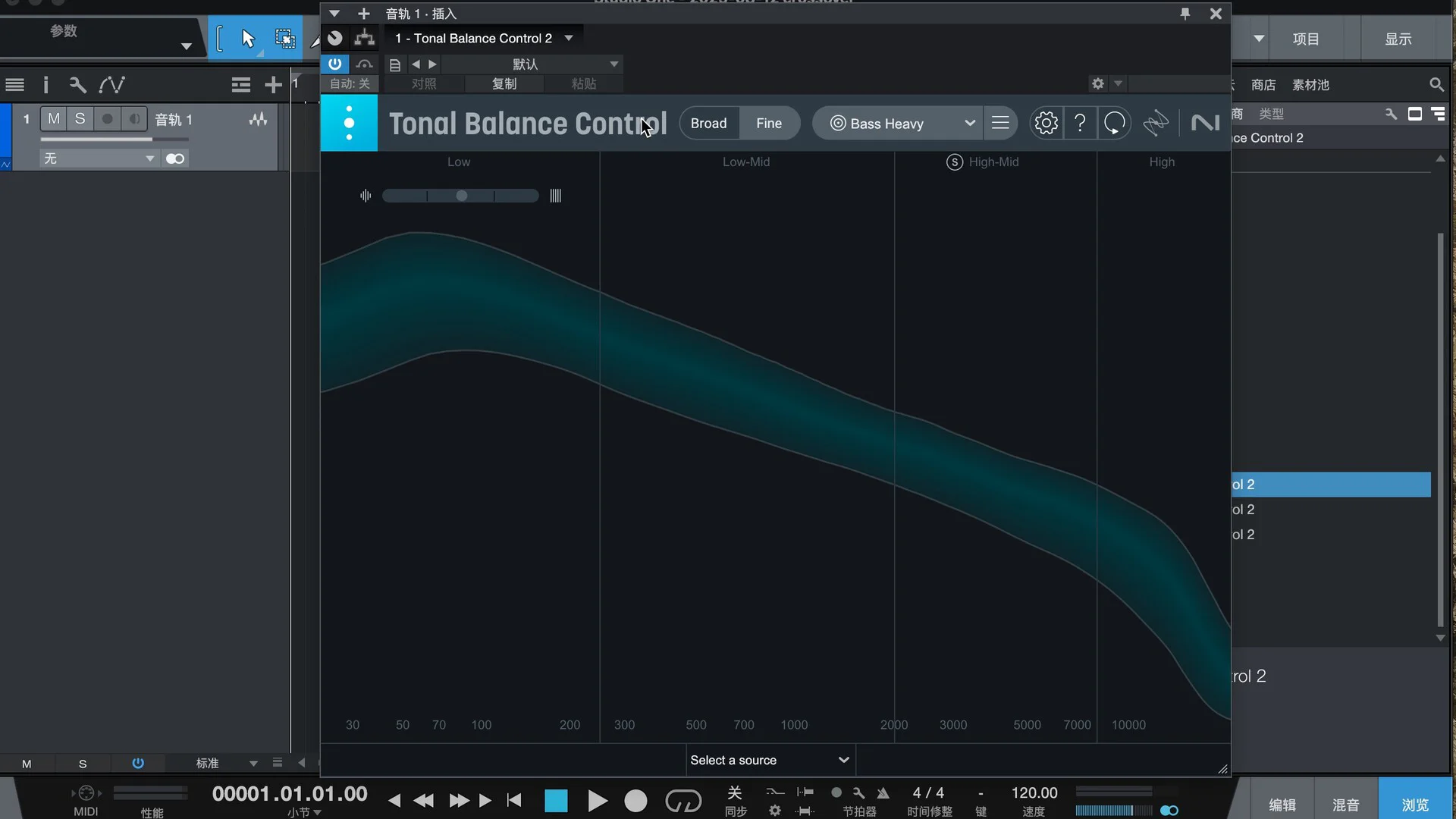
Task: Click the Native Instruments logo icon
Action: click(x=1205, y=123)
